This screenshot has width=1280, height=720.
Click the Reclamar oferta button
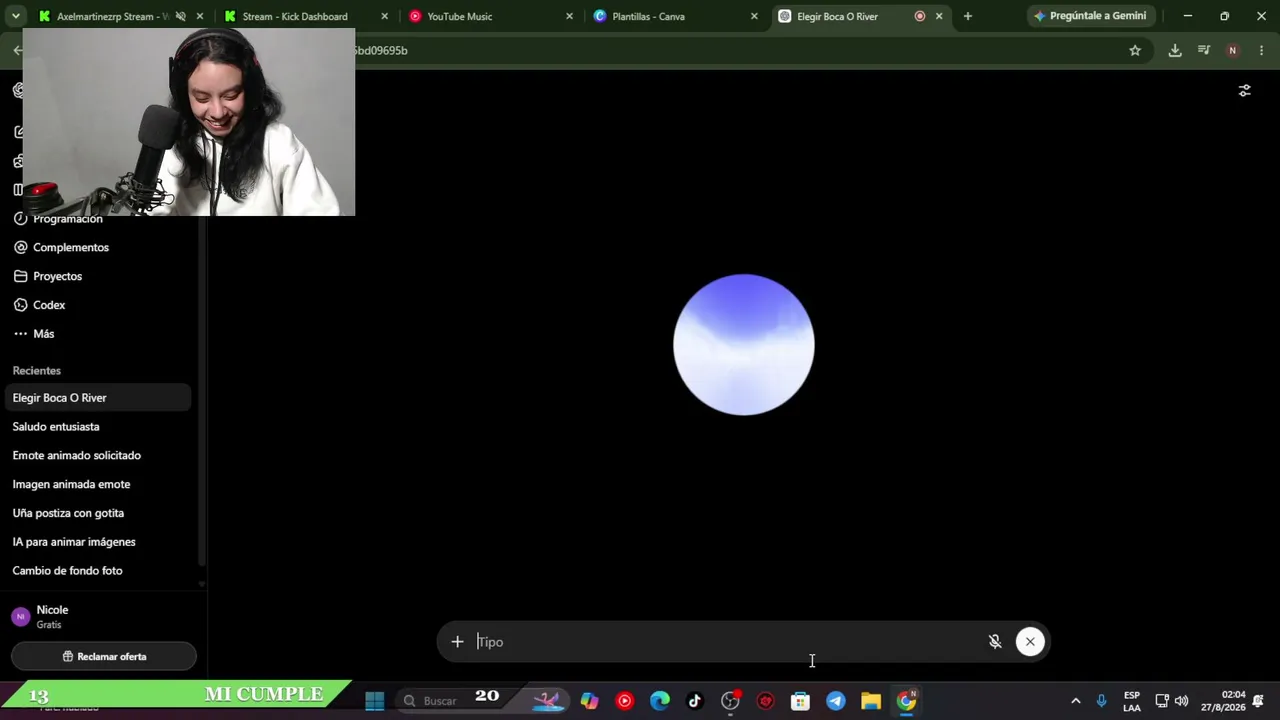pyautogui.click(x=104, y=657)
